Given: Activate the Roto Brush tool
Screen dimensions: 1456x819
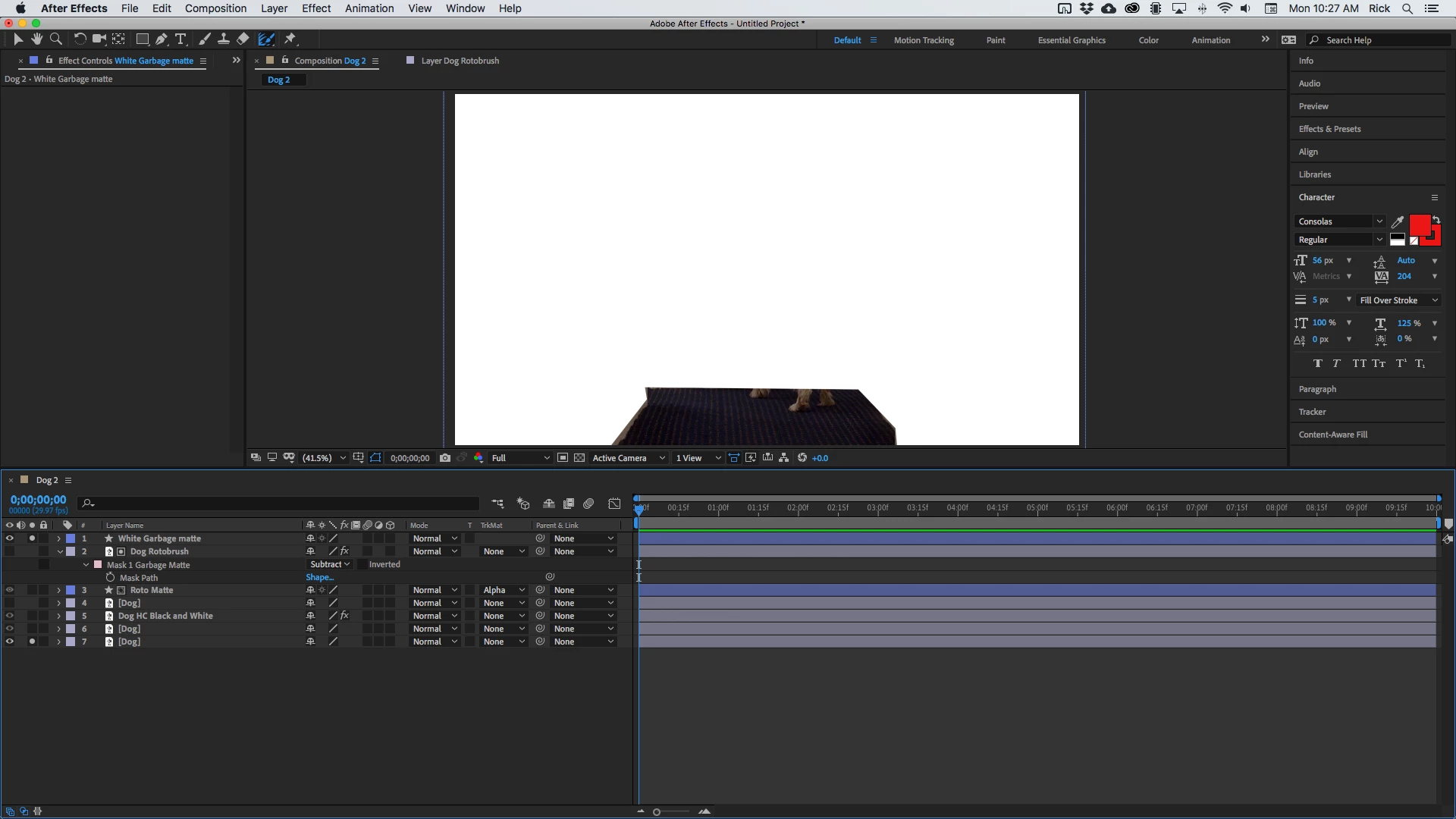Looking at the screenshot, I should [x=266, y=39].
